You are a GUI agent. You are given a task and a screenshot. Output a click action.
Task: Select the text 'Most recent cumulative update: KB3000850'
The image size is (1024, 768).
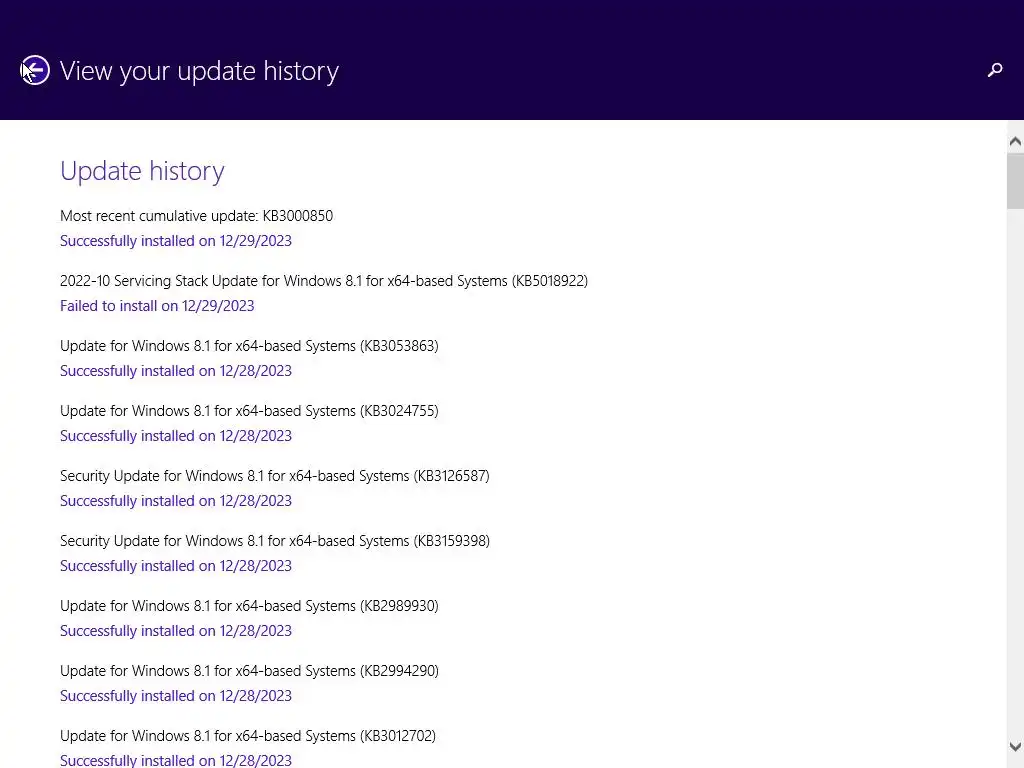[x=197, y=216]
